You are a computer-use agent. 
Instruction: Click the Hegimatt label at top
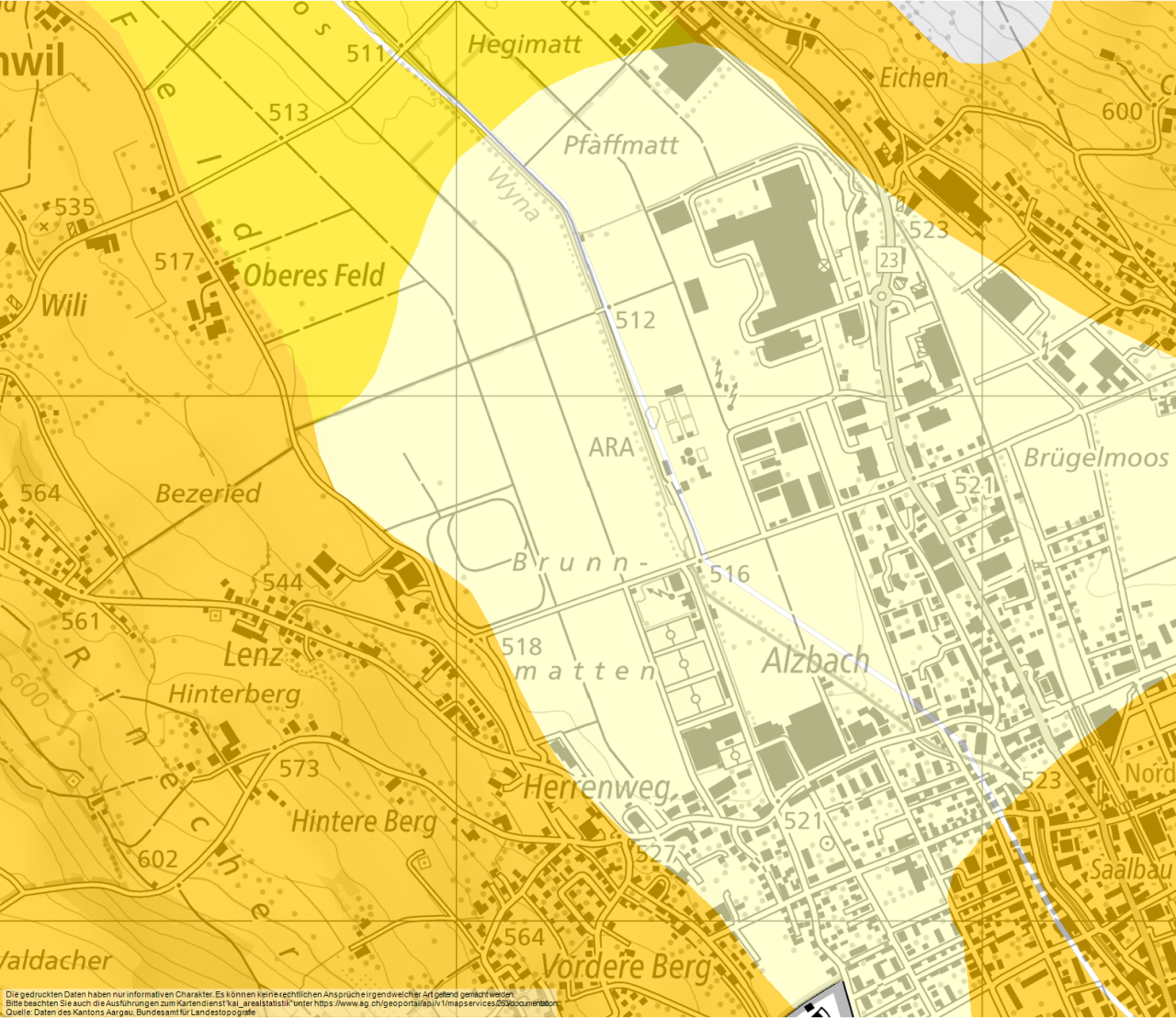pos(525,44)
